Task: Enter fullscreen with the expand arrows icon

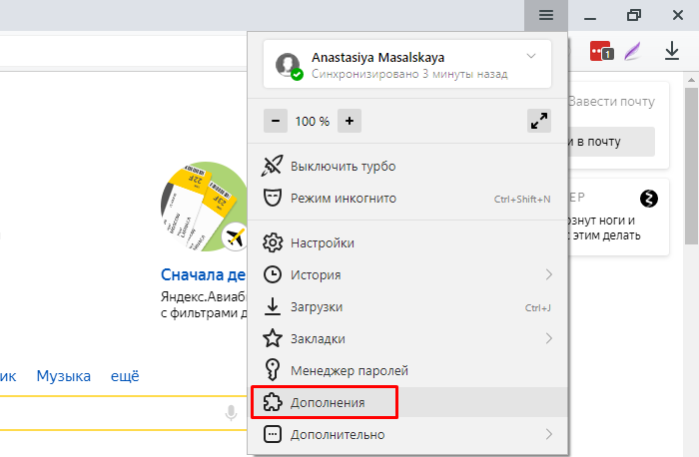Action: click(539, 121)
